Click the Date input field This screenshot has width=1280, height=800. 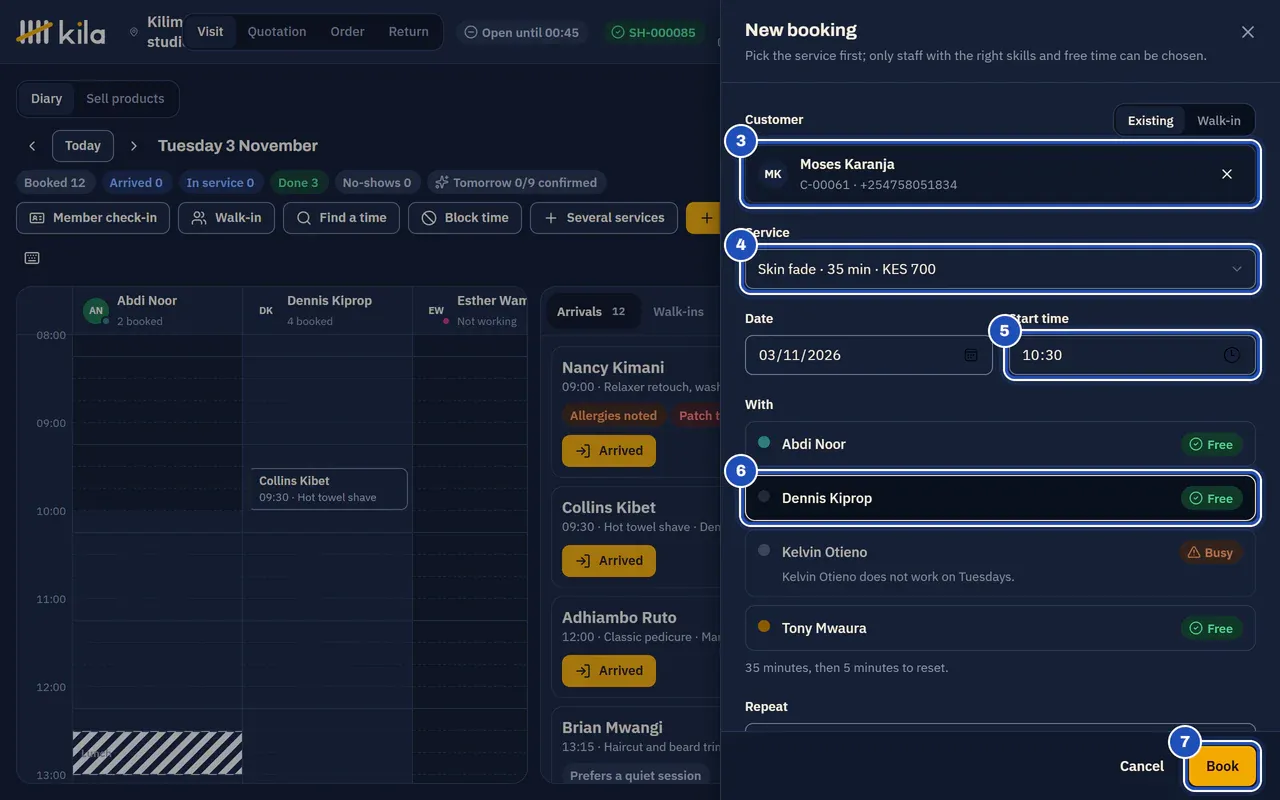[868, 355]
